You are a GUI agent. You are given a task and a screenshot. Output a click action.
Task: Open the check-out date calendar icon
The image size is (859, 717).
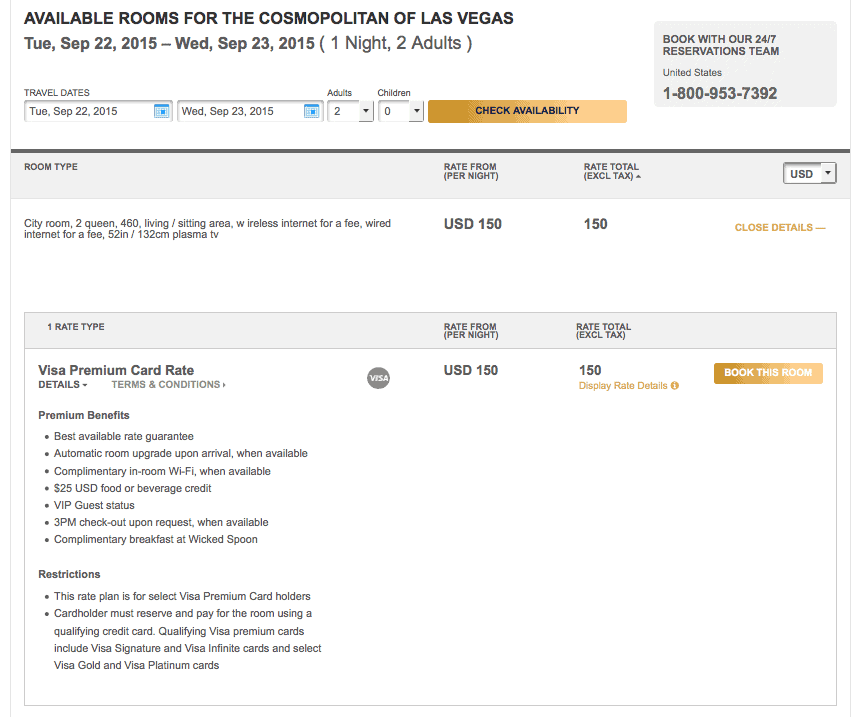click(x=312, y=111)
